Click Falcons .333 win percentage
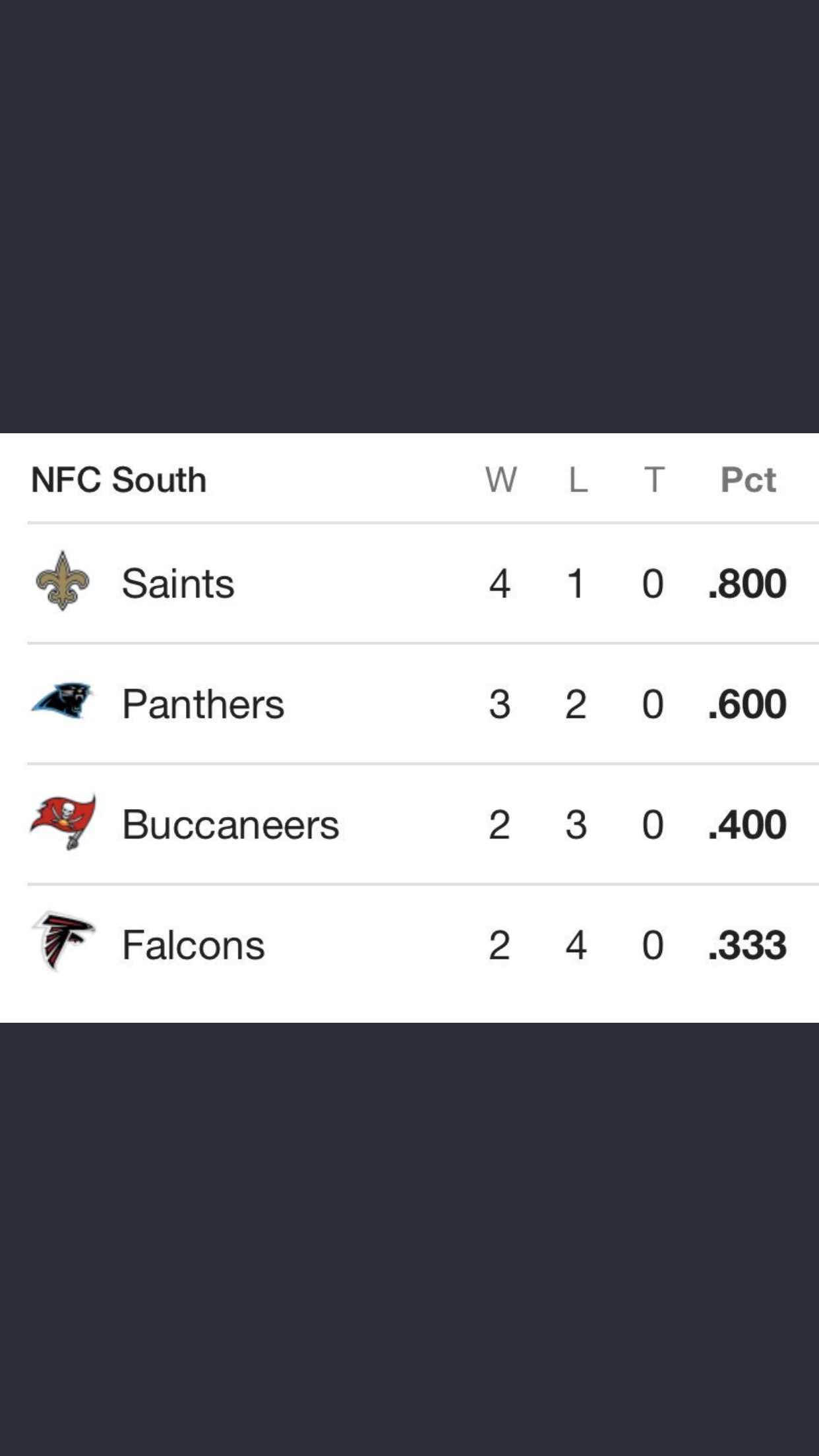The height and width of the screenshot is (1456, 819). pyautogui.click(x=747, y=946)
